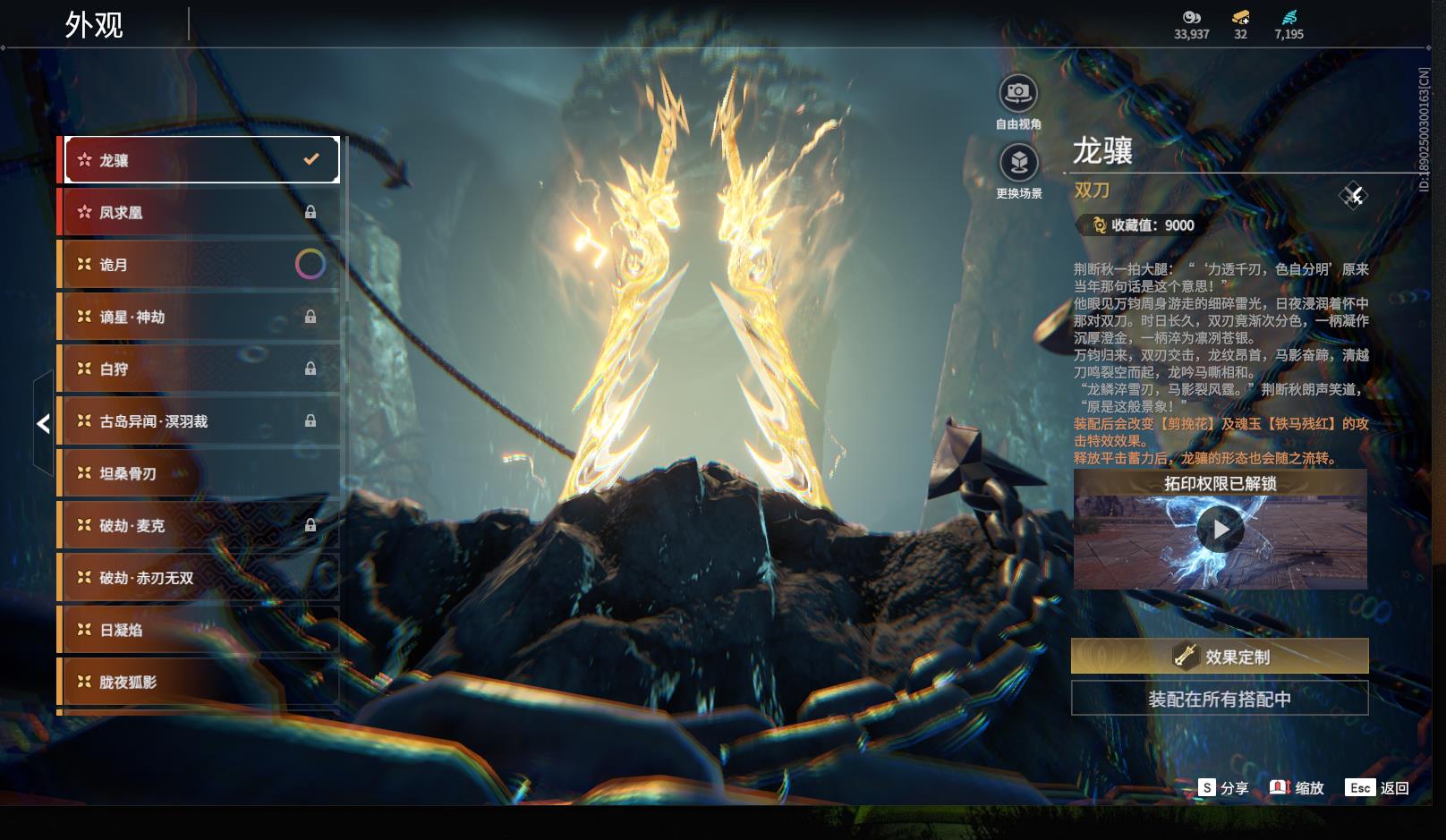The height and width of the screenshot is (840, 1446).
Task: Collapse the left skin list panel arrow
Action: pos(43,423)
